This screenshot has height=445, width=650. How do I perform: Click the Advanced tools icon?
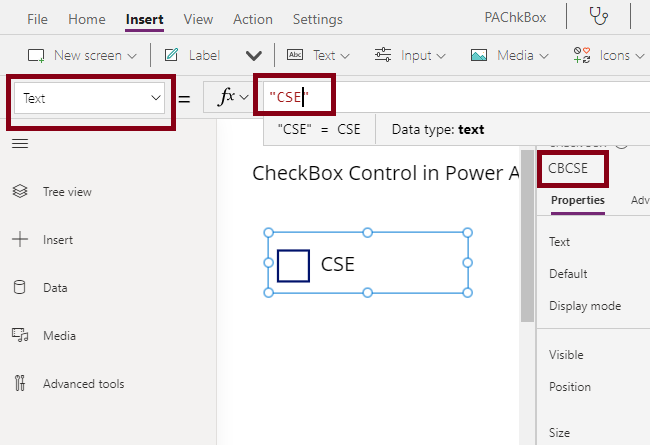pyautogui.click(x=20, y=383)
